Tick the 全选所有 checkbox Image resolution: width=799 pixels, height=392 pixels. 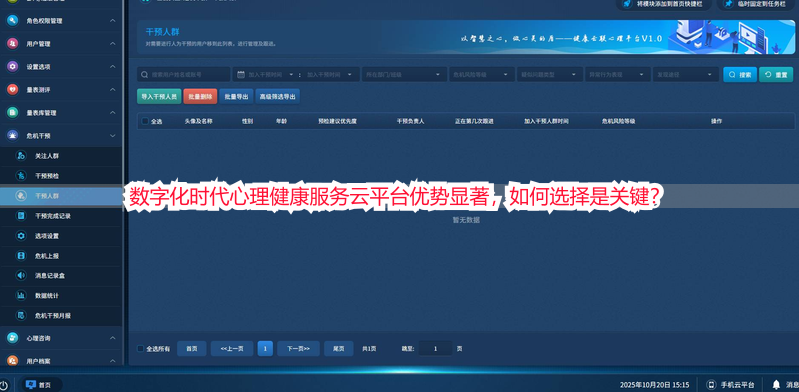[x=141, y=349]
